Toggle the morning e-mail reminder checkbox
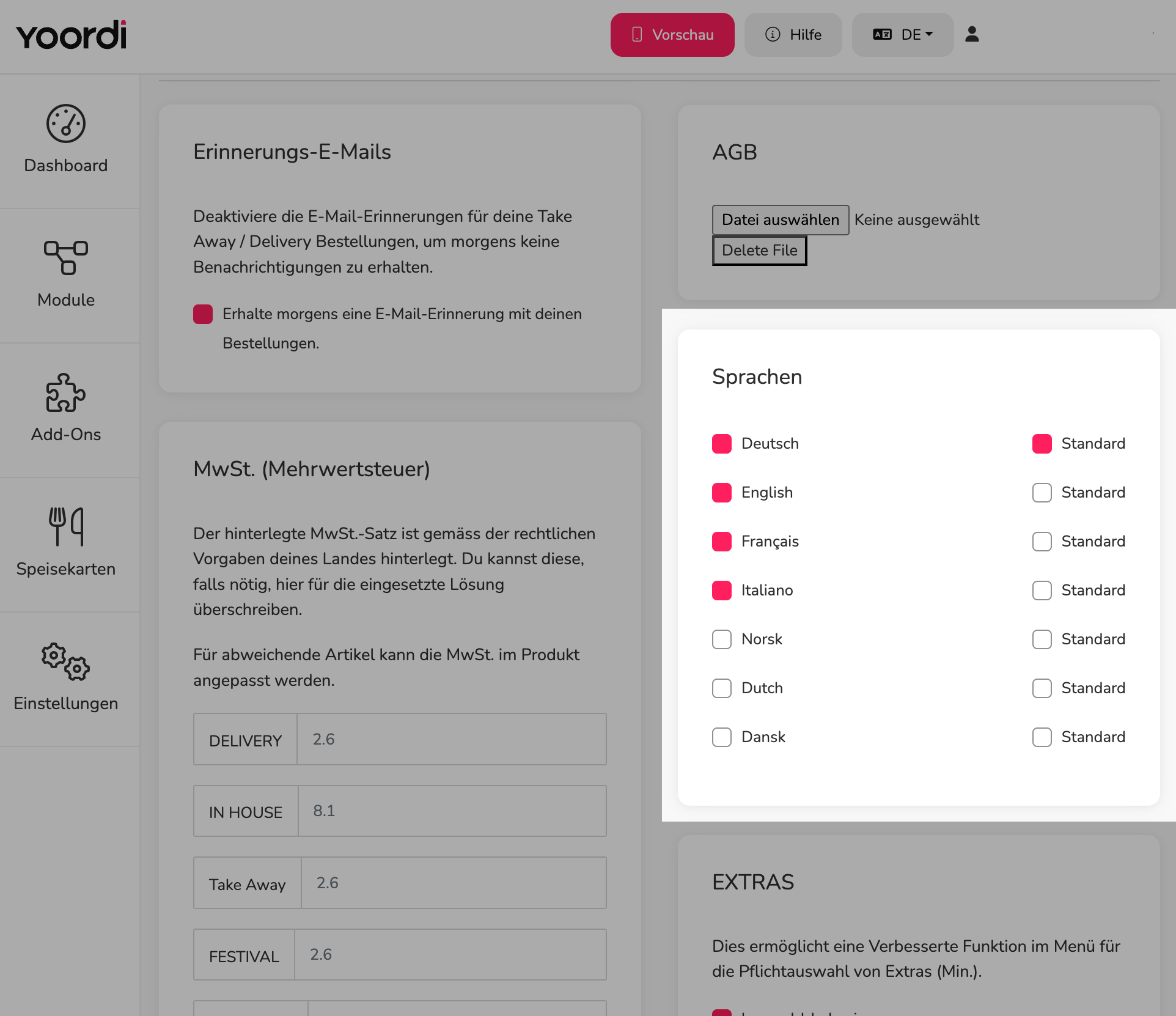The image size is (1176, 1016). tap(203, 314)
